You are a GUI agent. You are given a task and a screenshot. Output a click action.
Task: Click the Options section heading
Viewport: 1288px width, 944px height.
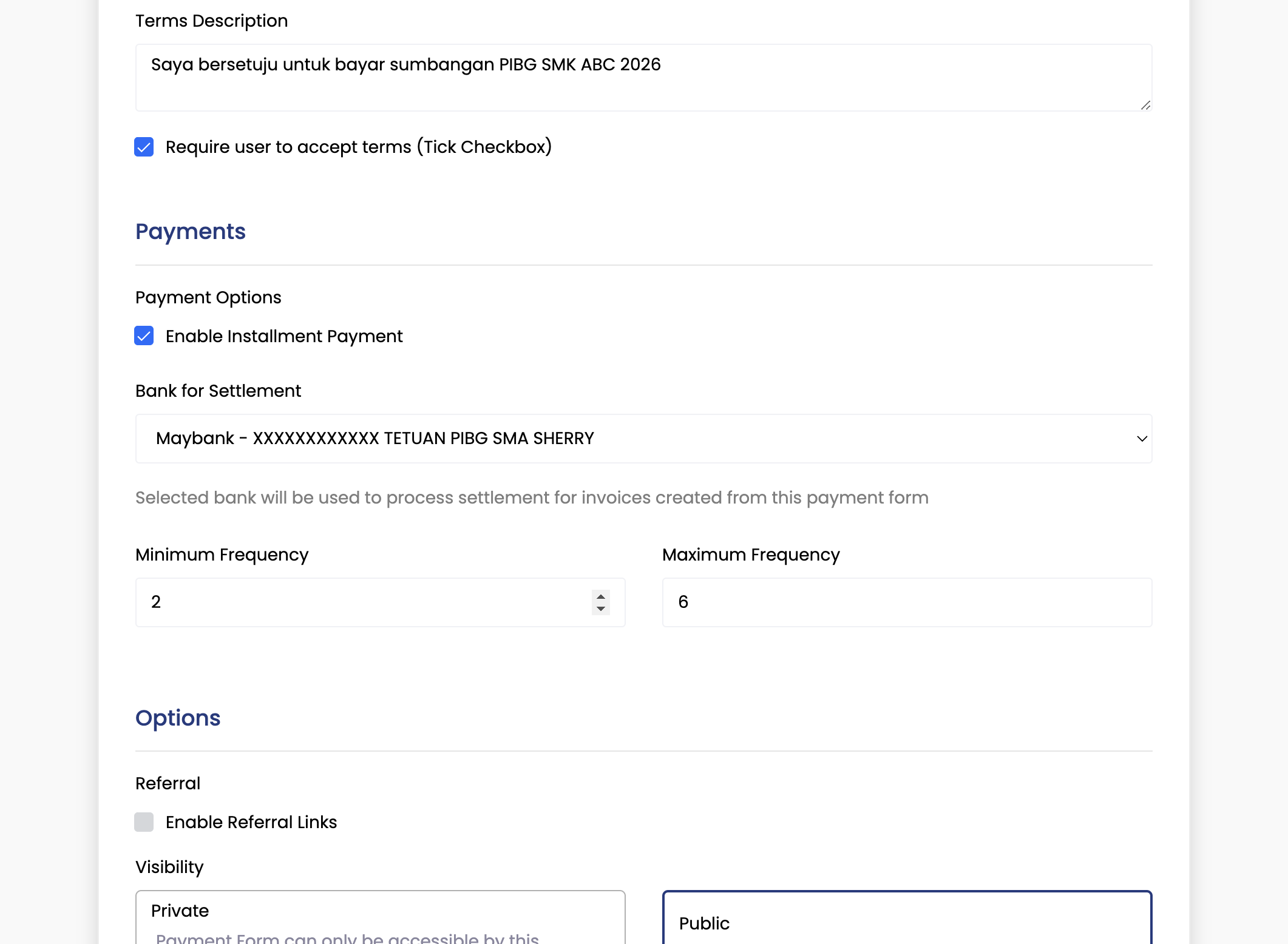178,718
